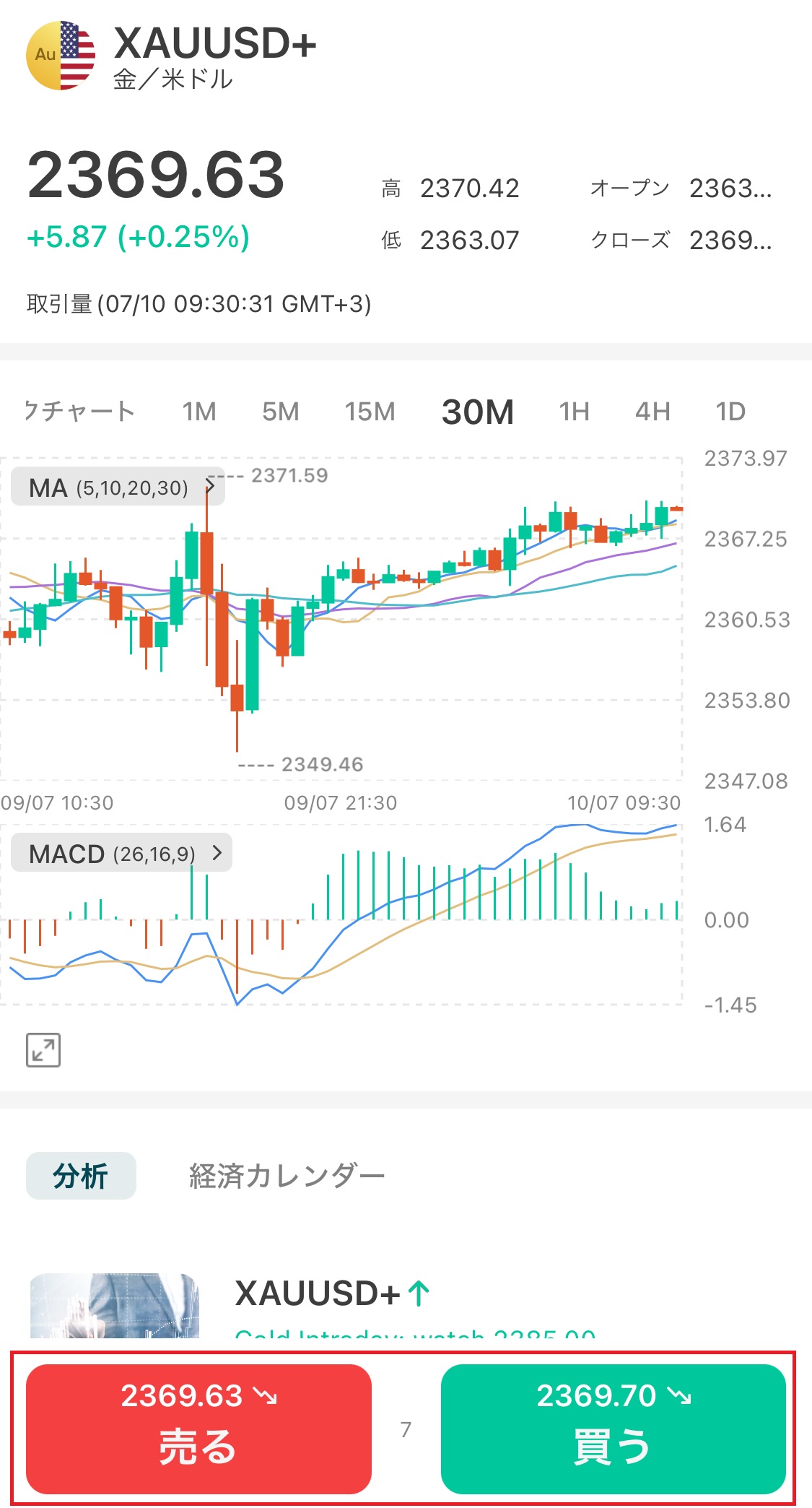
Task: Select the 30M timeframe tab
Action: click(477, 412)
